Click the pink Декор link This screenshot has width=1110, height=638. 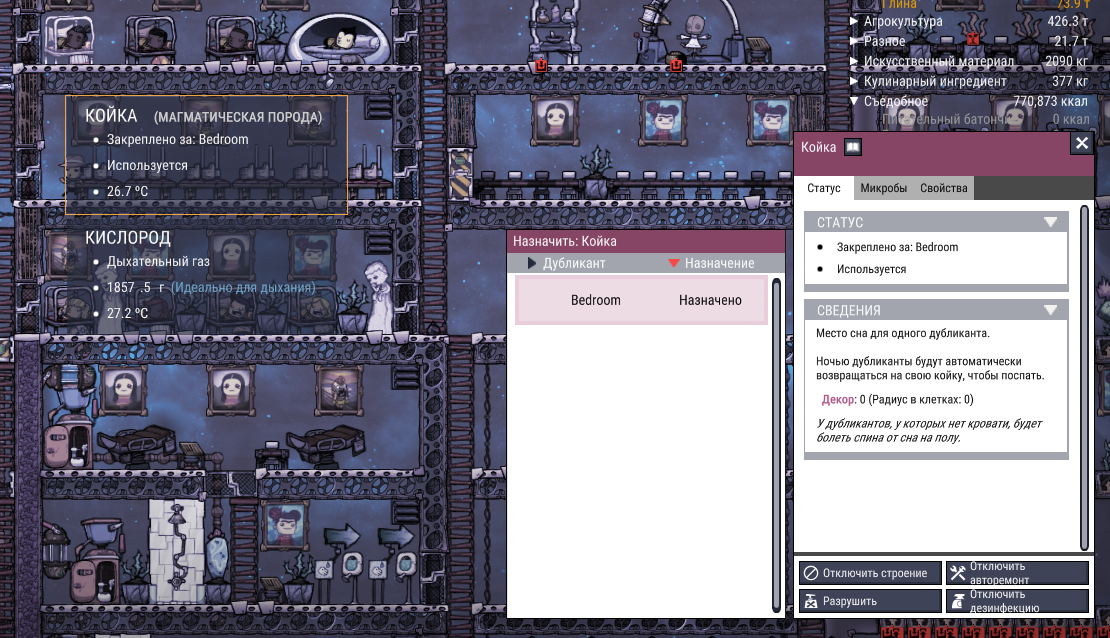[838, 399]
